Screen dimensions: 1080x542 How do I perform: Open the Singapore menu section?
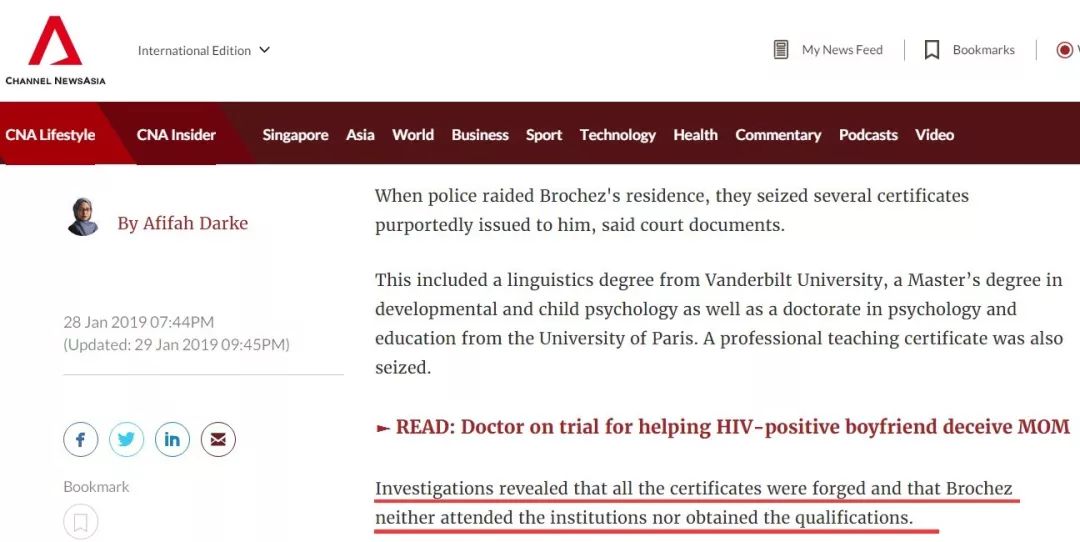[295, 135]
